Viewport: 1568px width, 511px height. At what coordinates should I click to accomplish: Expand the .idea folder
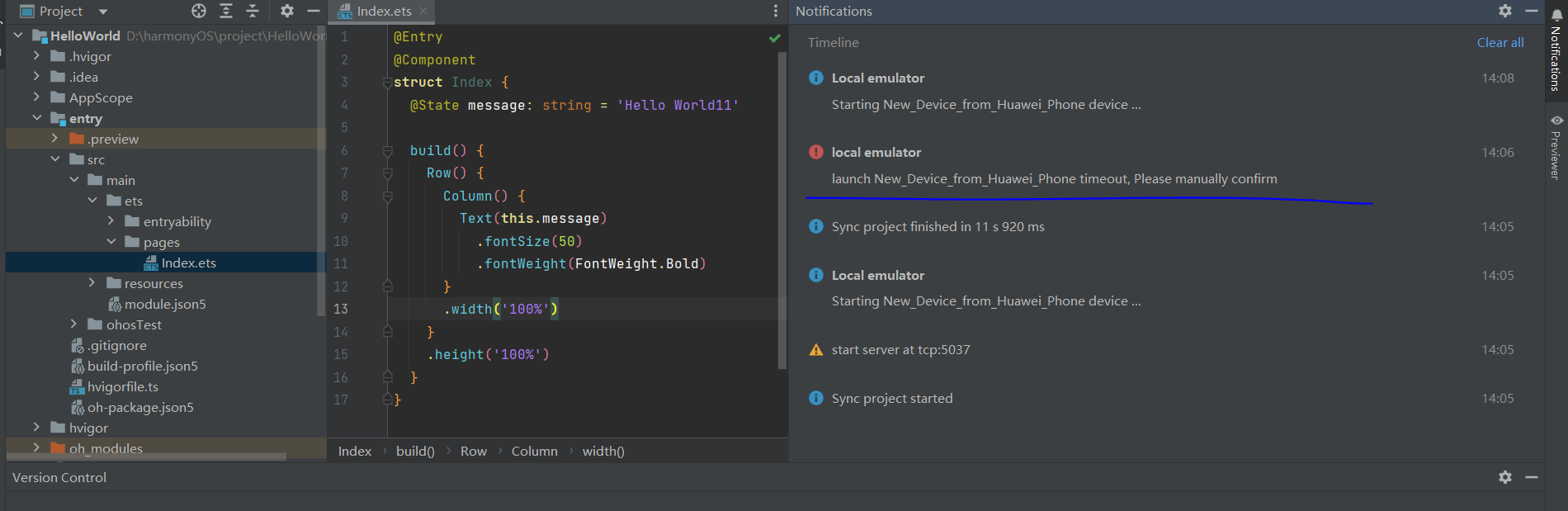[x=36, y=77]
